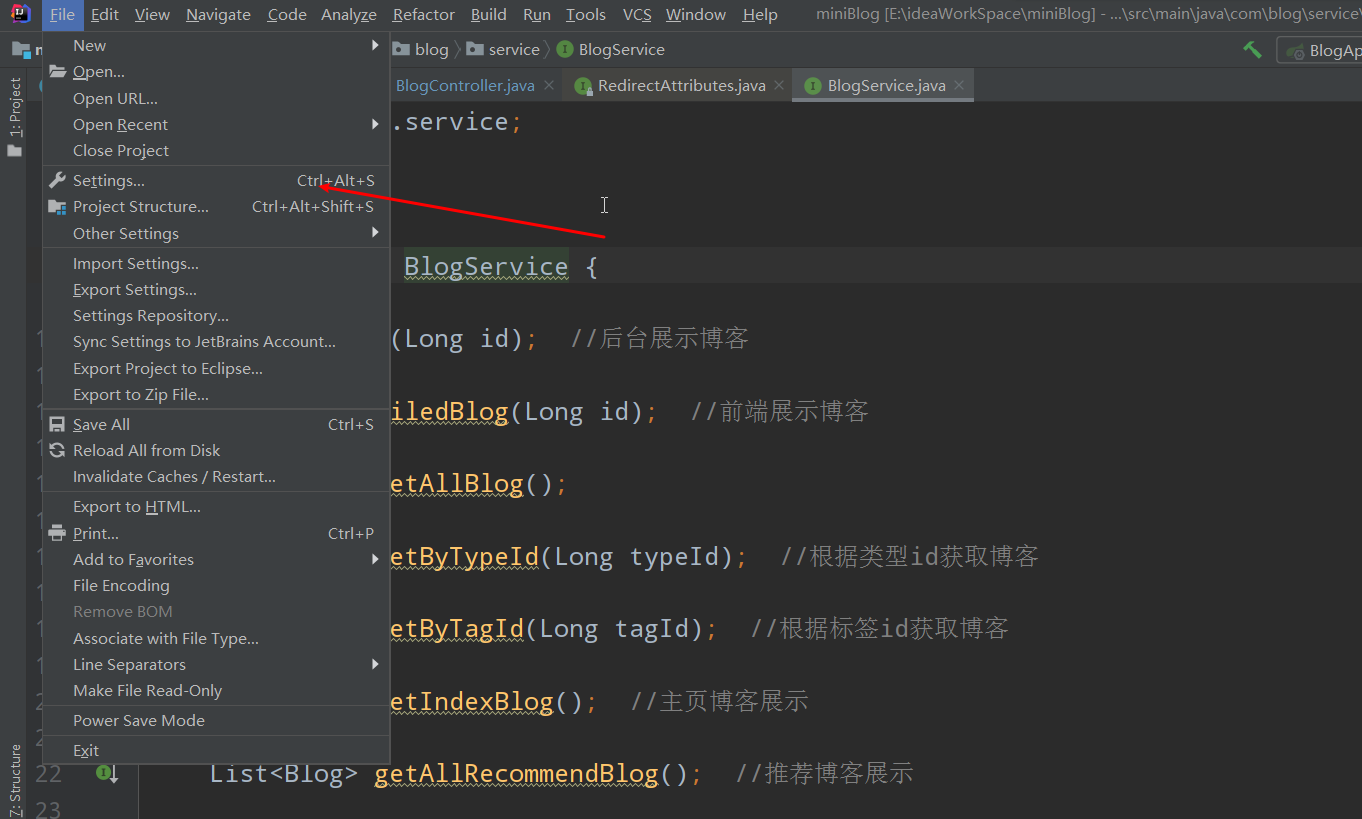
Task: Click the Project Structure icon
Action: coord(57,207)
